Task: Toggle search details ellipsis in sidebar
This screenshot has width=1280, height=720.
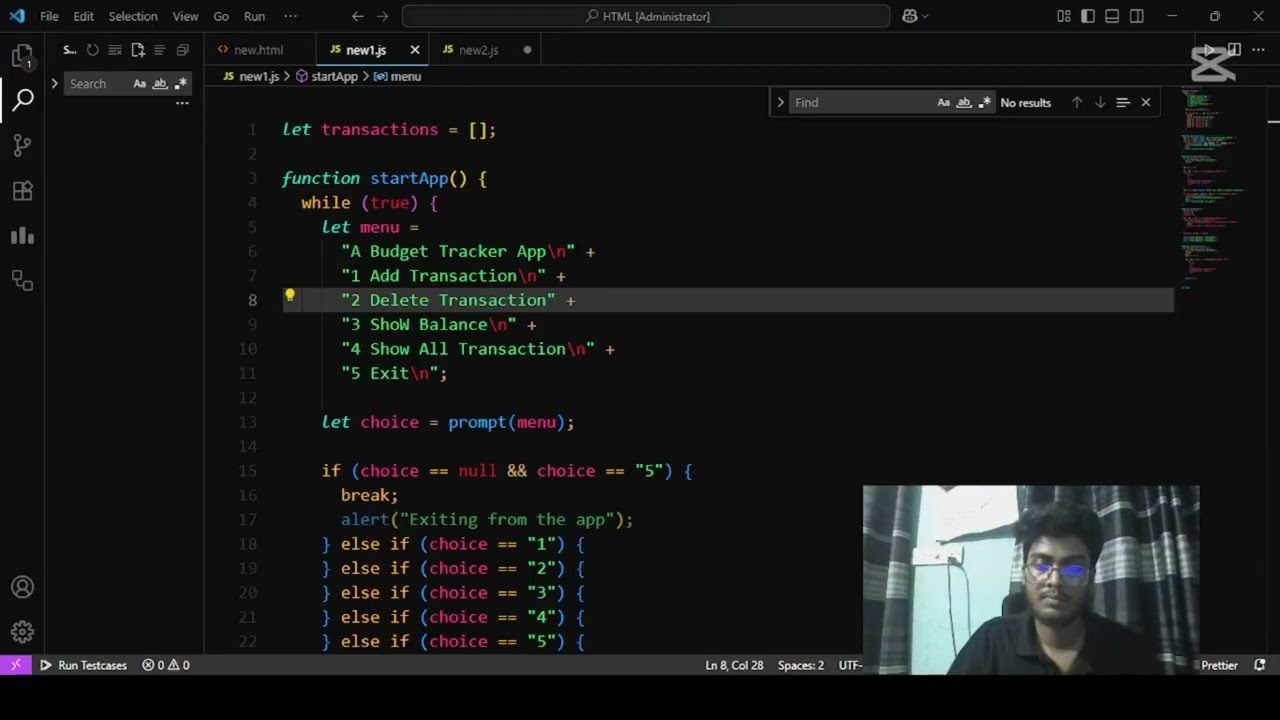Action: click(182, 102)
